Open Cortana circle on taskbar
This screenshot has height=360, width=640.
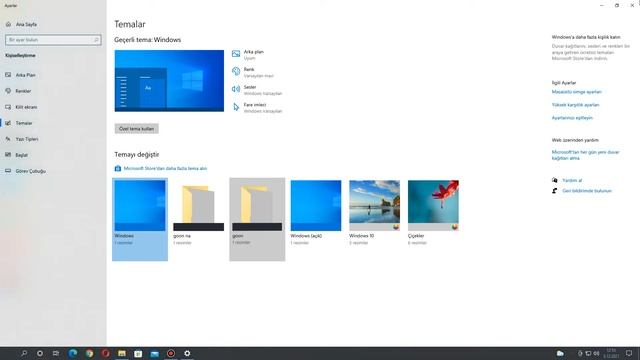[x=40, y=353]
